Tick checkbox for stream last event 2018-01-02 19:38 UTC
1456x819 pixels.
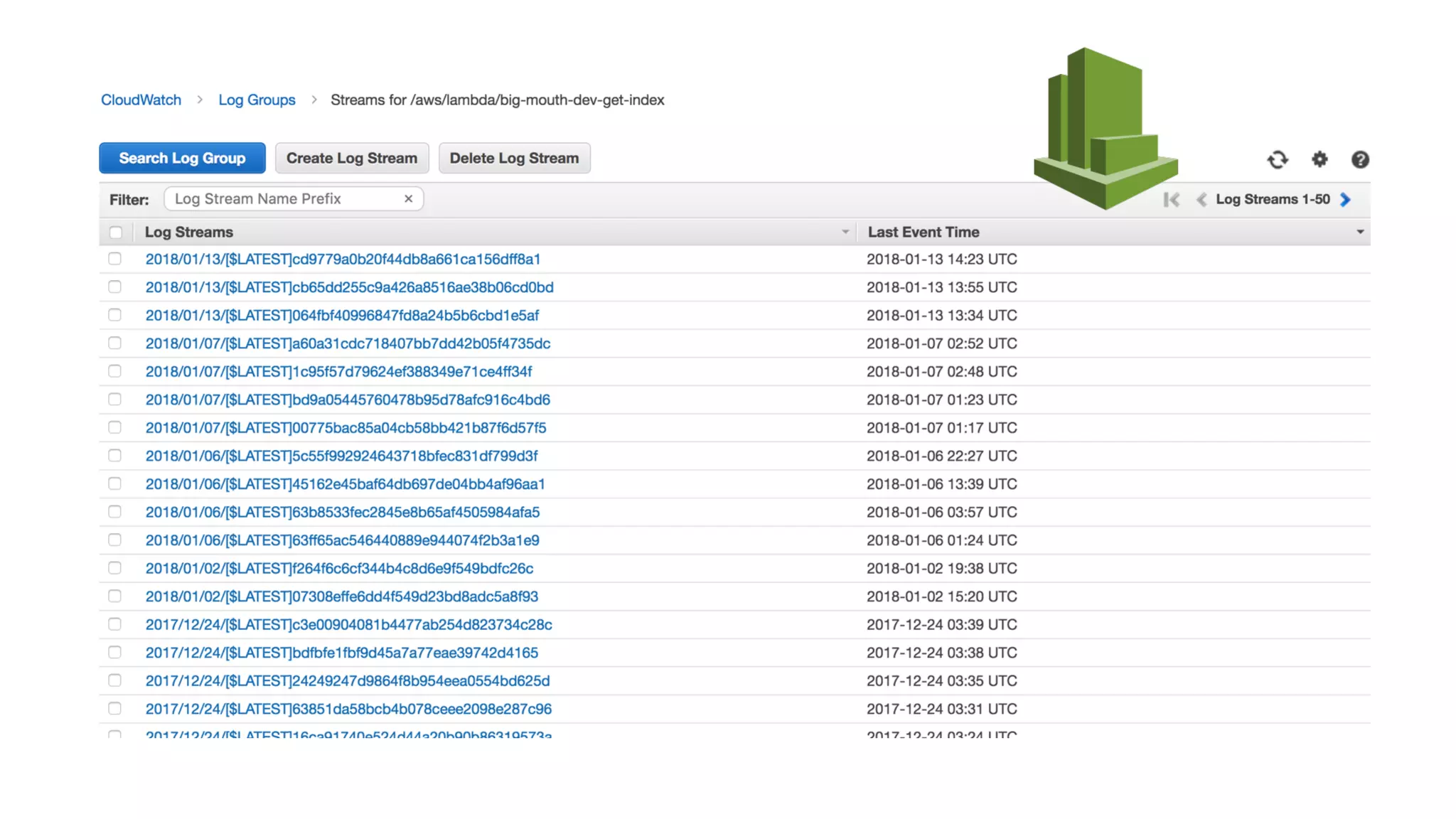[x=114, y=568]
